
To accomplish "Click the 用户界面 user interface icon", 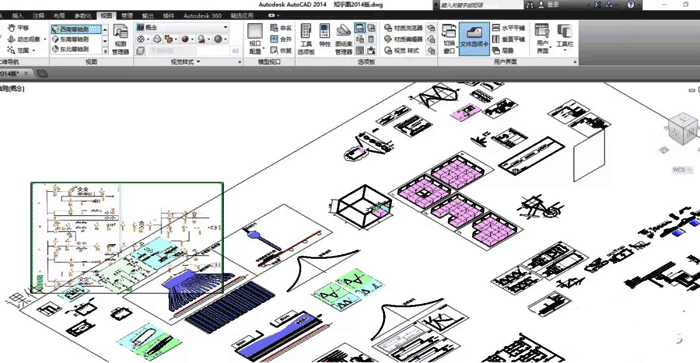I will coord(542,39).
